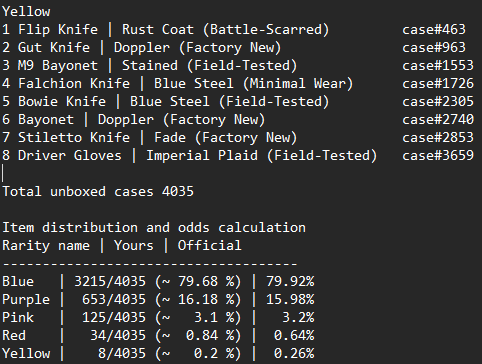Click the 'Yours' column header
The width and height of the screenshot is (482, 364).
point(134,246)
